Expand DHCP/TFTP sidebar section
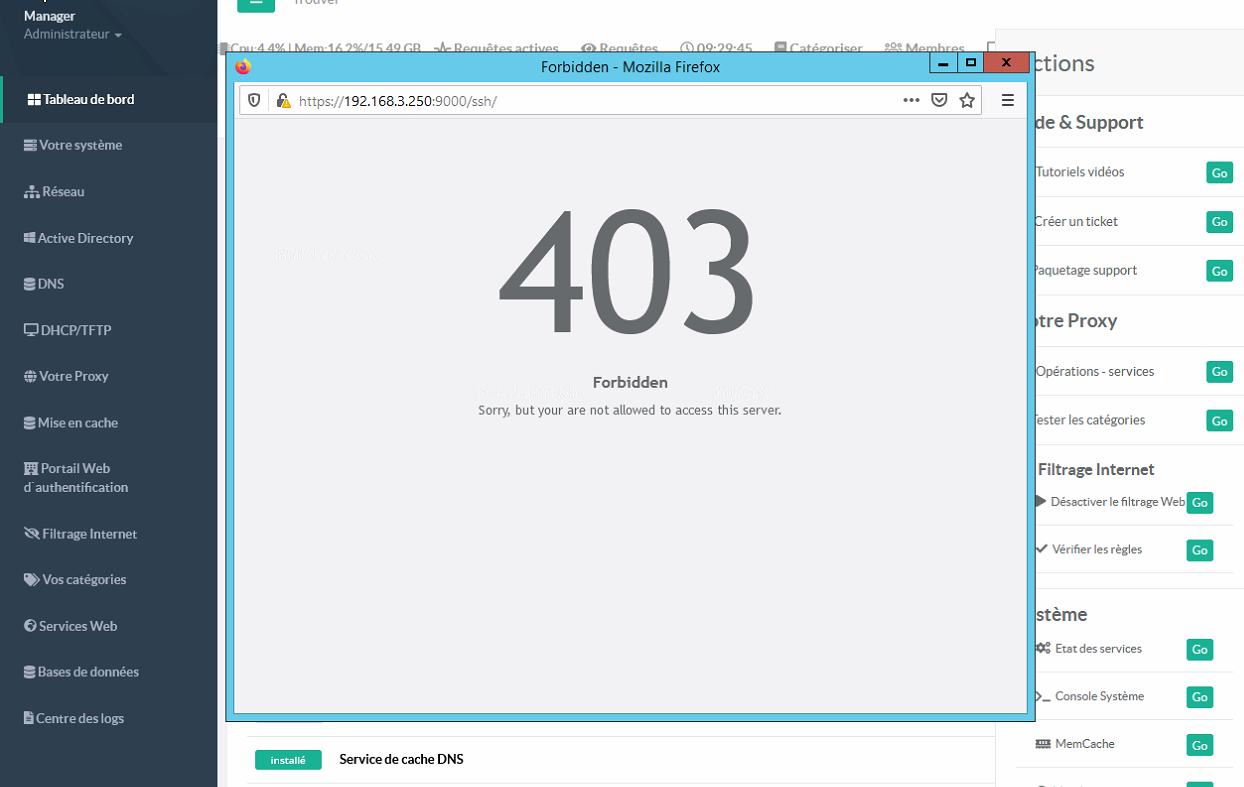Image resolution: width=1244 pixels, height=787 pixels. [x=76, y=330]
